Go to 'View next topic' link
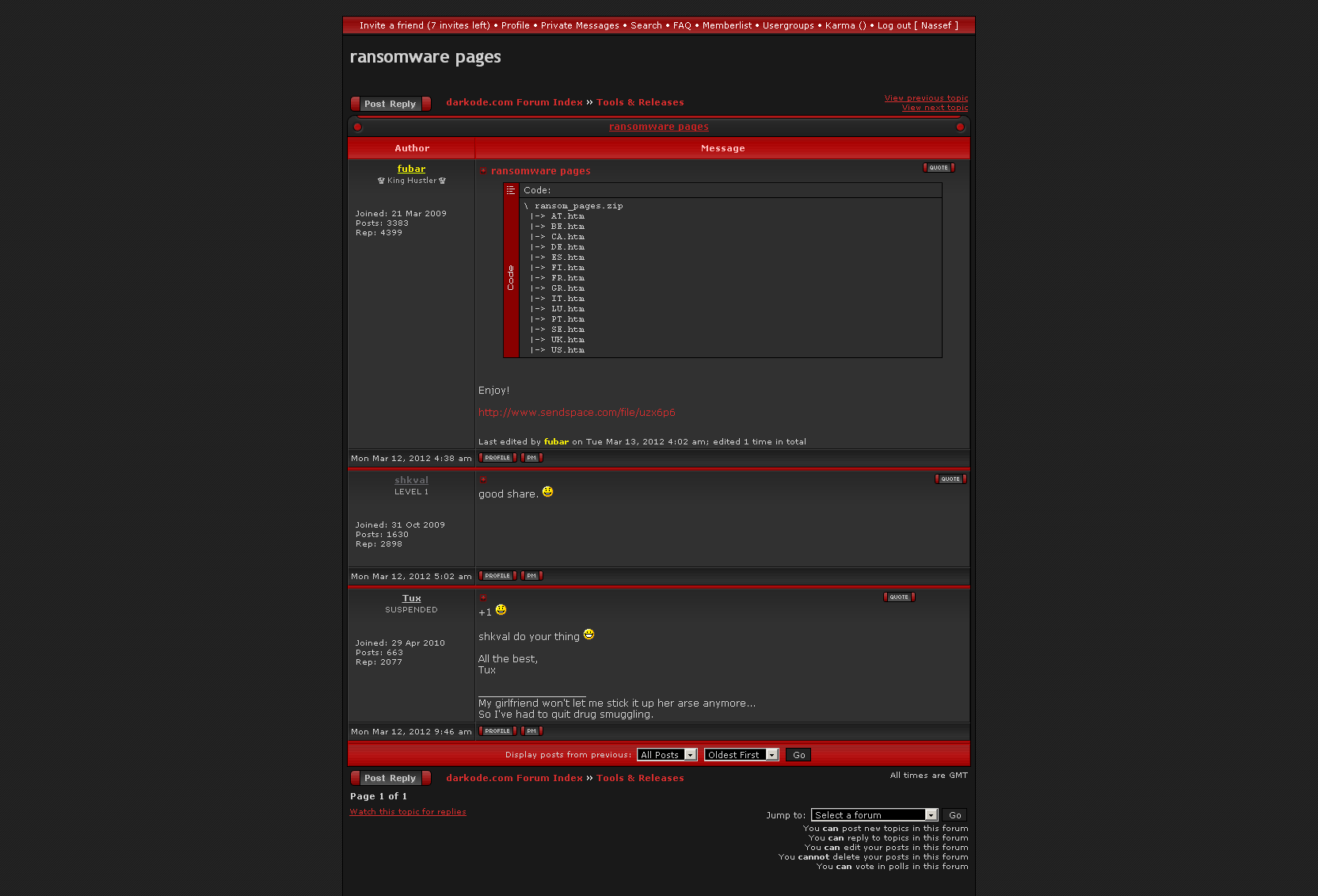This screenshot has width=1318, height=896. pyautogui.click(x=935, y=108)
